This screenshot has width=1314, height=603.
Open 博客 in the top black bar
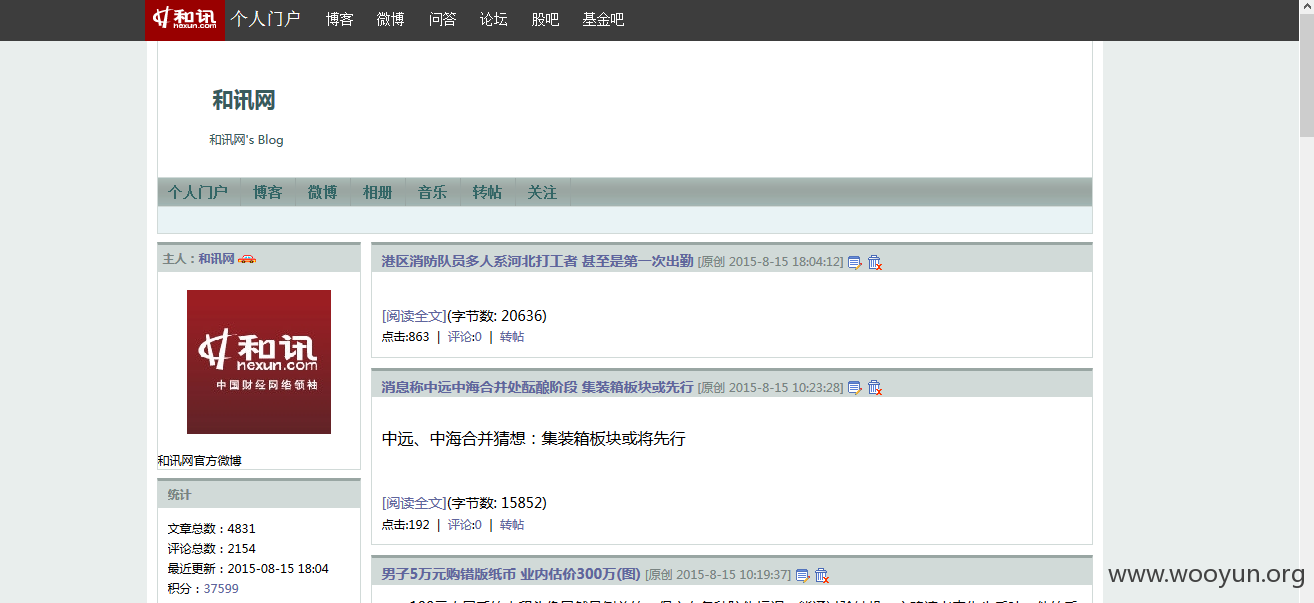pyautogui.click(x=339, y=19)
